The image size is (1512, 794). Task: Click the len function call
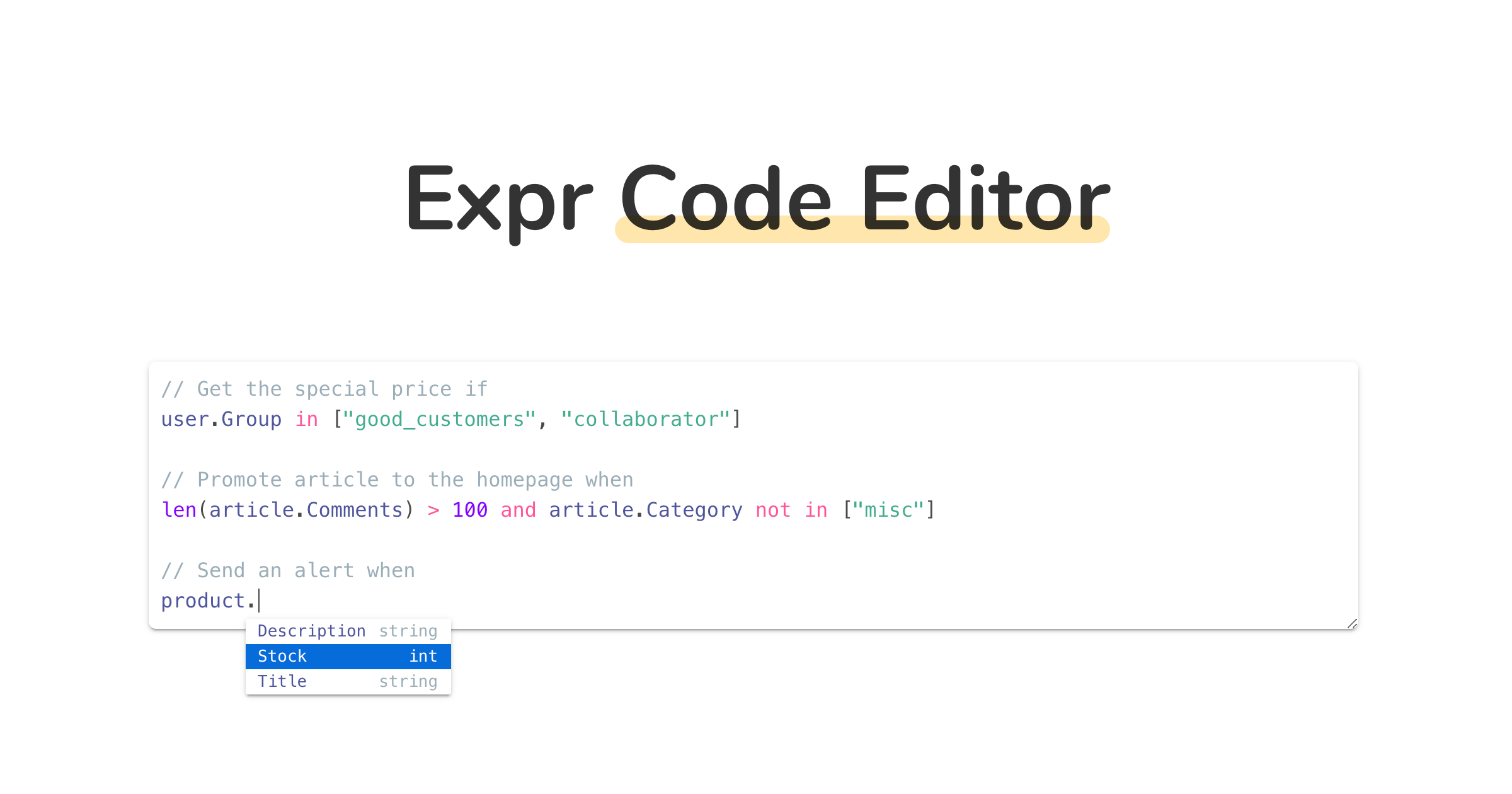pyautogui.click(x=179, y=510)
